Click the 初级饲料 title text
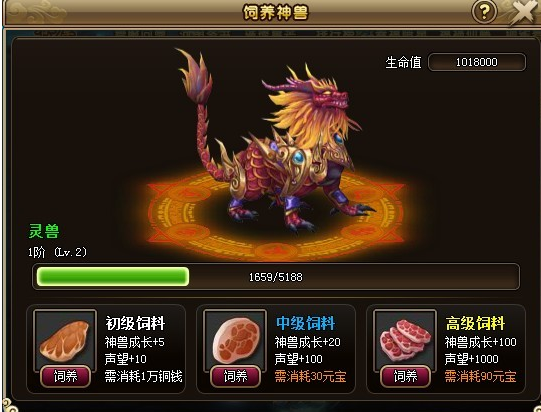The height and width of the screenshot is (412, 541). coord(135,323)
